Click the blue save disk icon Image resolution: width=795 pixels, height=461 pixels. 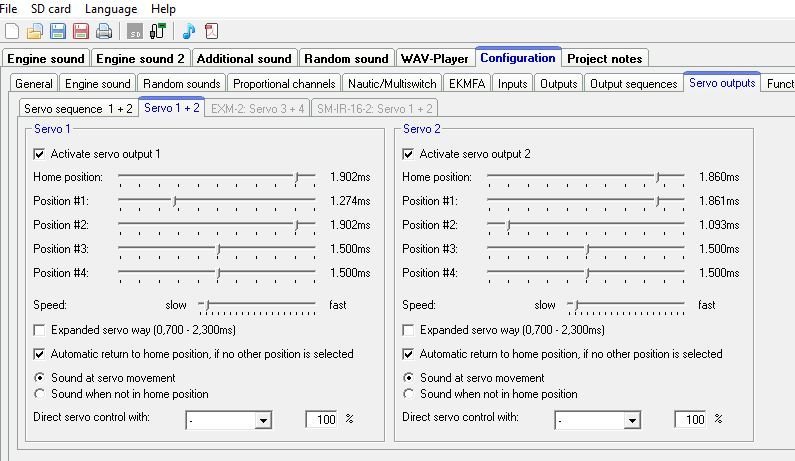click(58, 32)
